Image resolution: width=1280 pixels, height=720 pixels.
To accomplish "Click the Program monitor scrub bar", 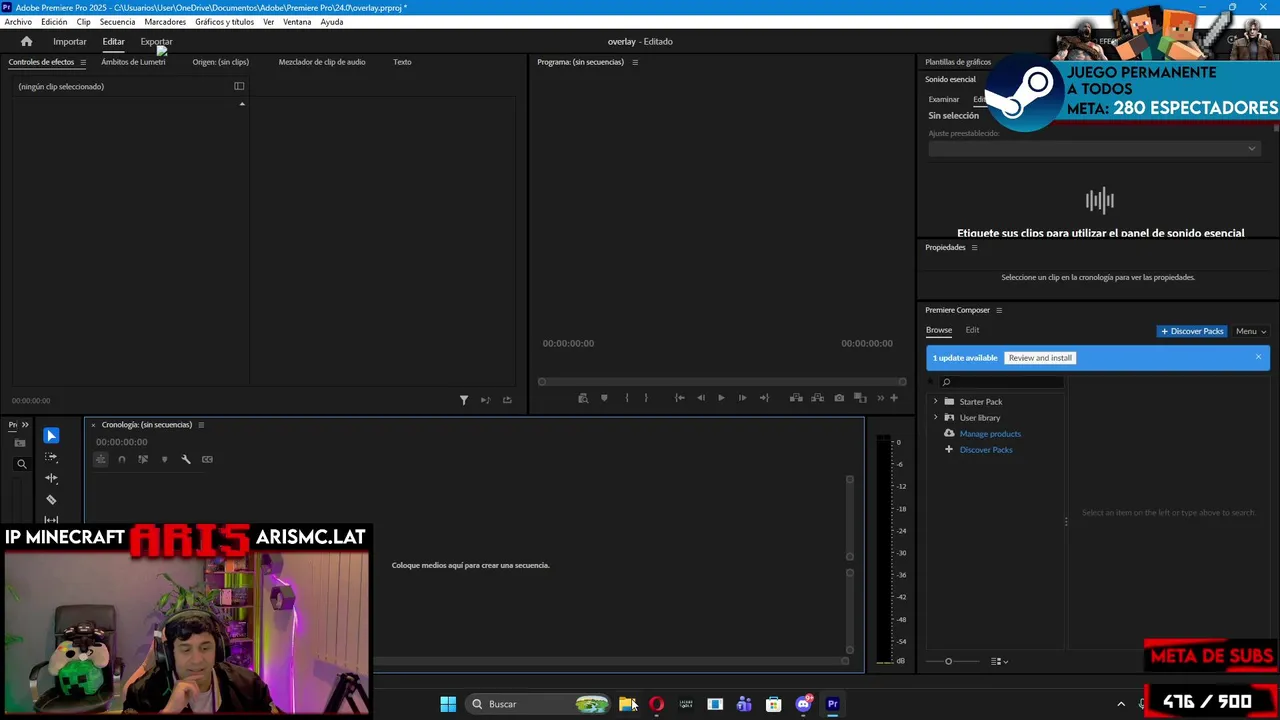I will (722, 381).
